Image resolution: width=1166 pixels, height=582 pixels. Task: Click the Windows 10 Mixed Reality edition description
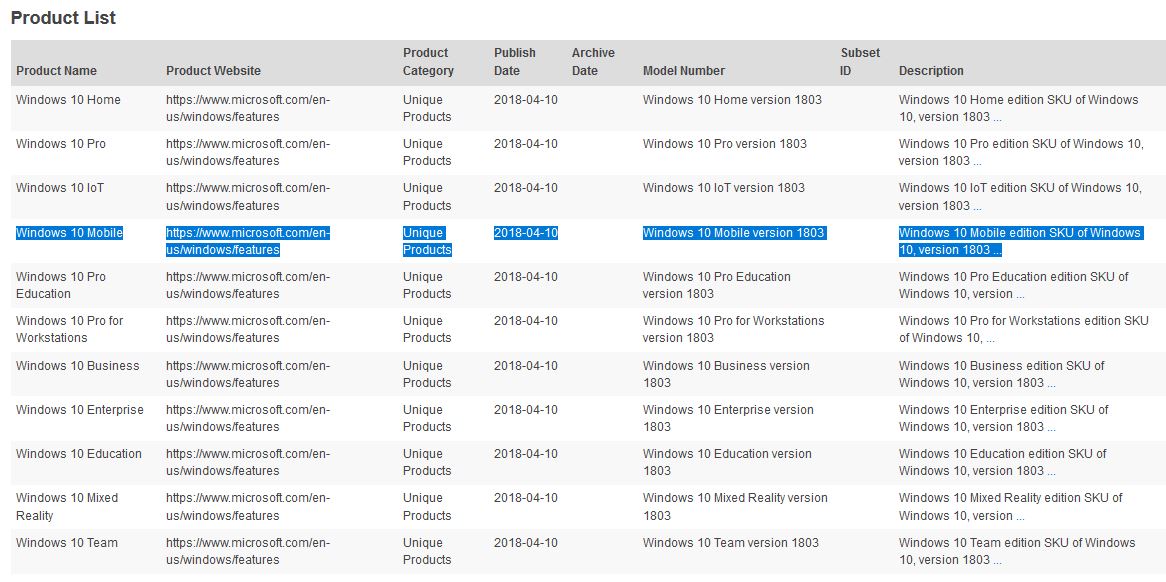(1011, 506)
